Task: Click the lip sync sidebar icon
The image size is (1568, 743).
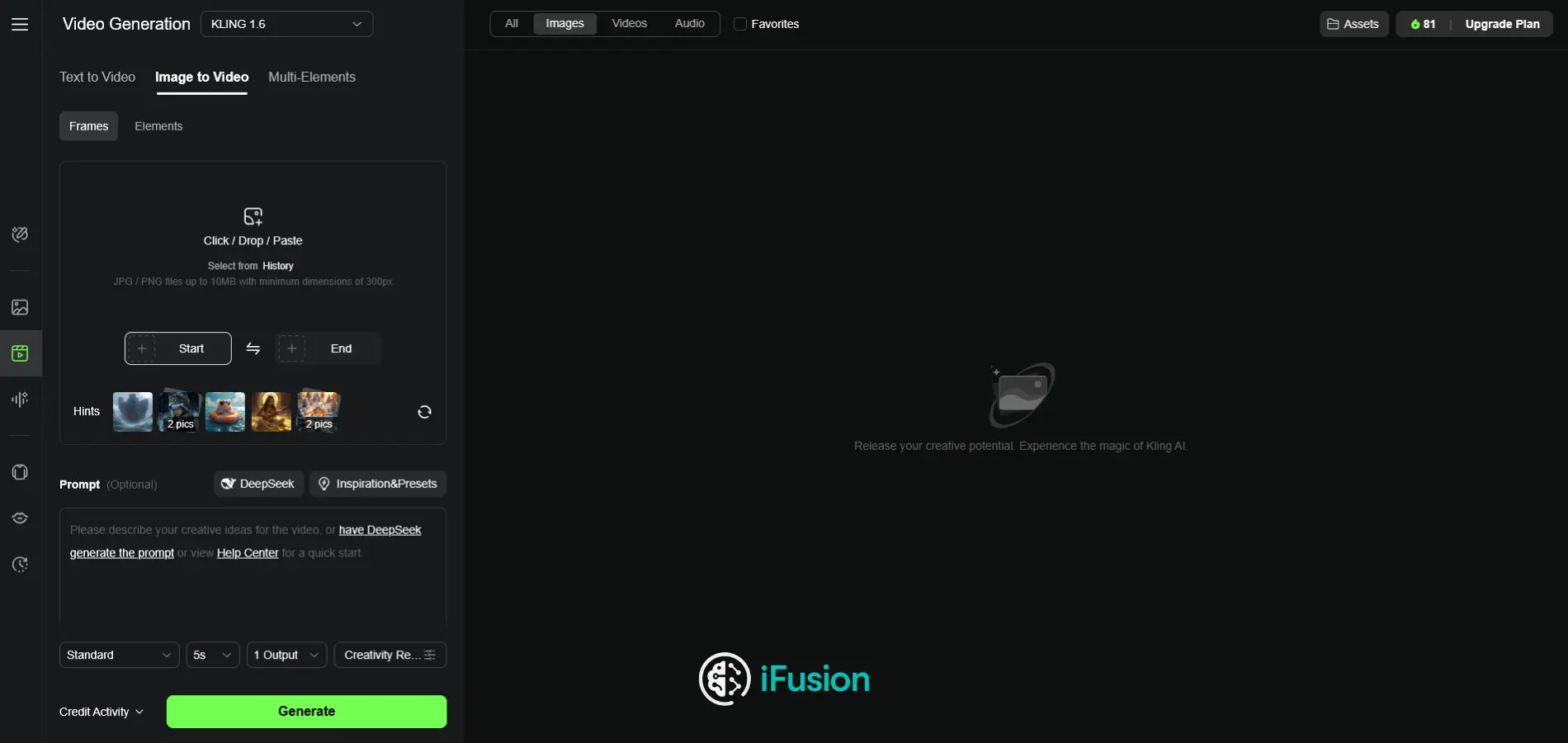Action: tap(20, 518)
